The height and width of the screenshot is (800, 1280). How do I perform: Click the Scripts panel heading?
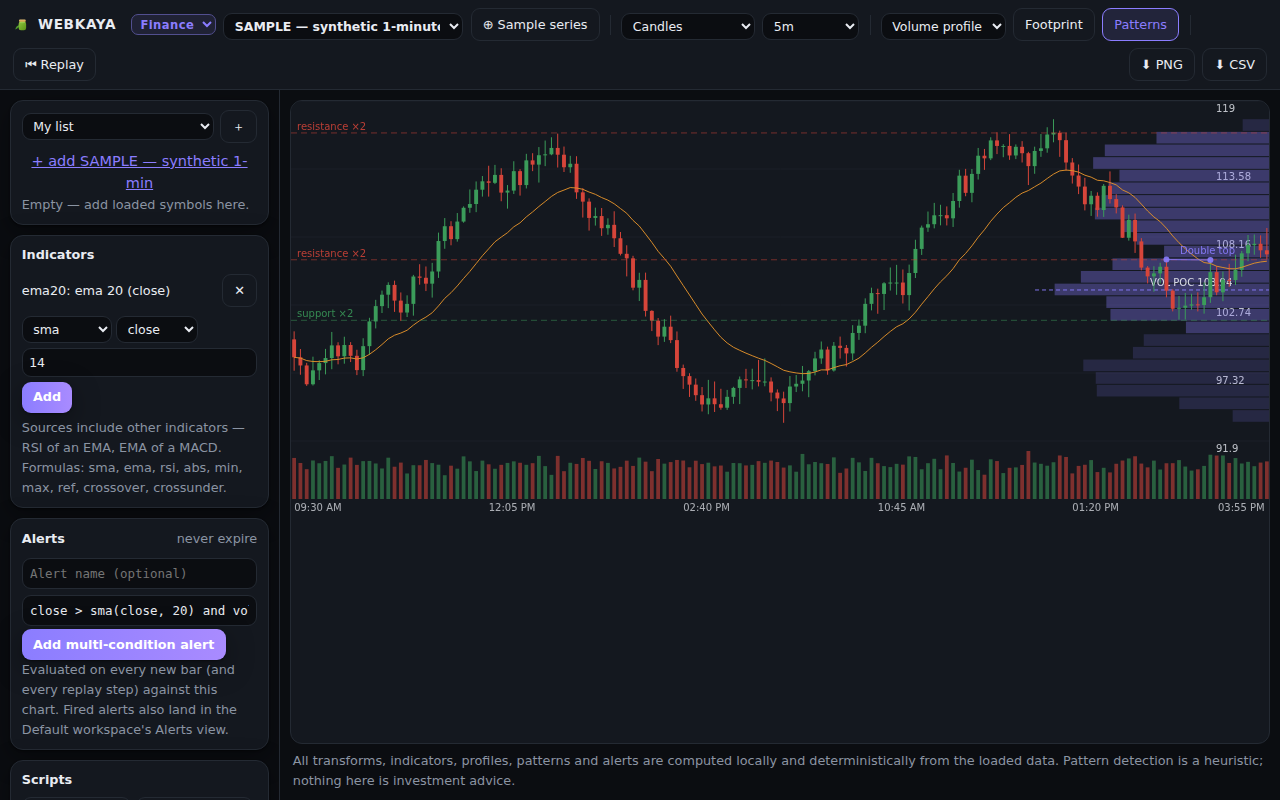[47, 780]
